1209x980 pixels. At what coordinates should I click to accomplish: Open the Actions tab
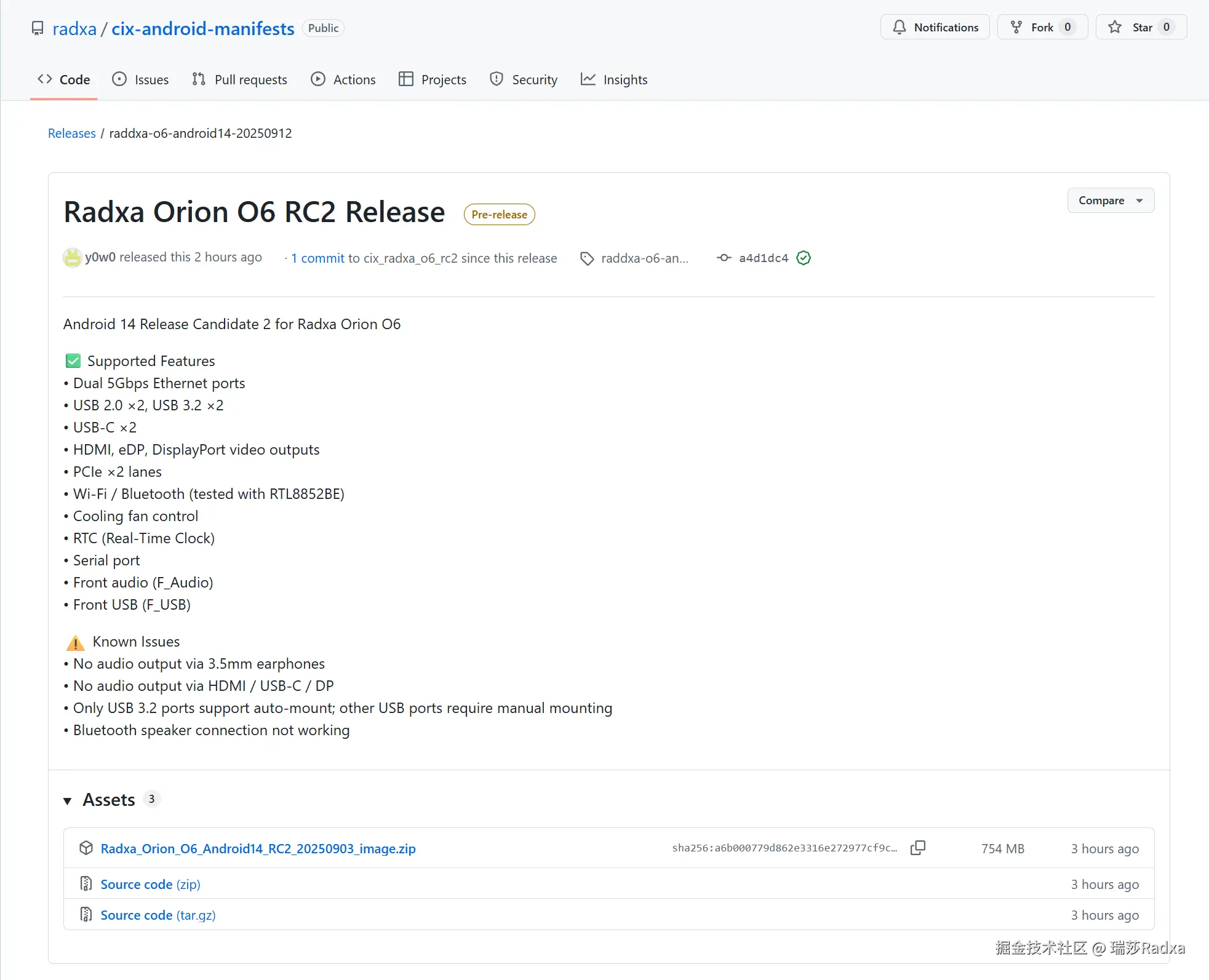pyautogui.click(x=343, y=79)
